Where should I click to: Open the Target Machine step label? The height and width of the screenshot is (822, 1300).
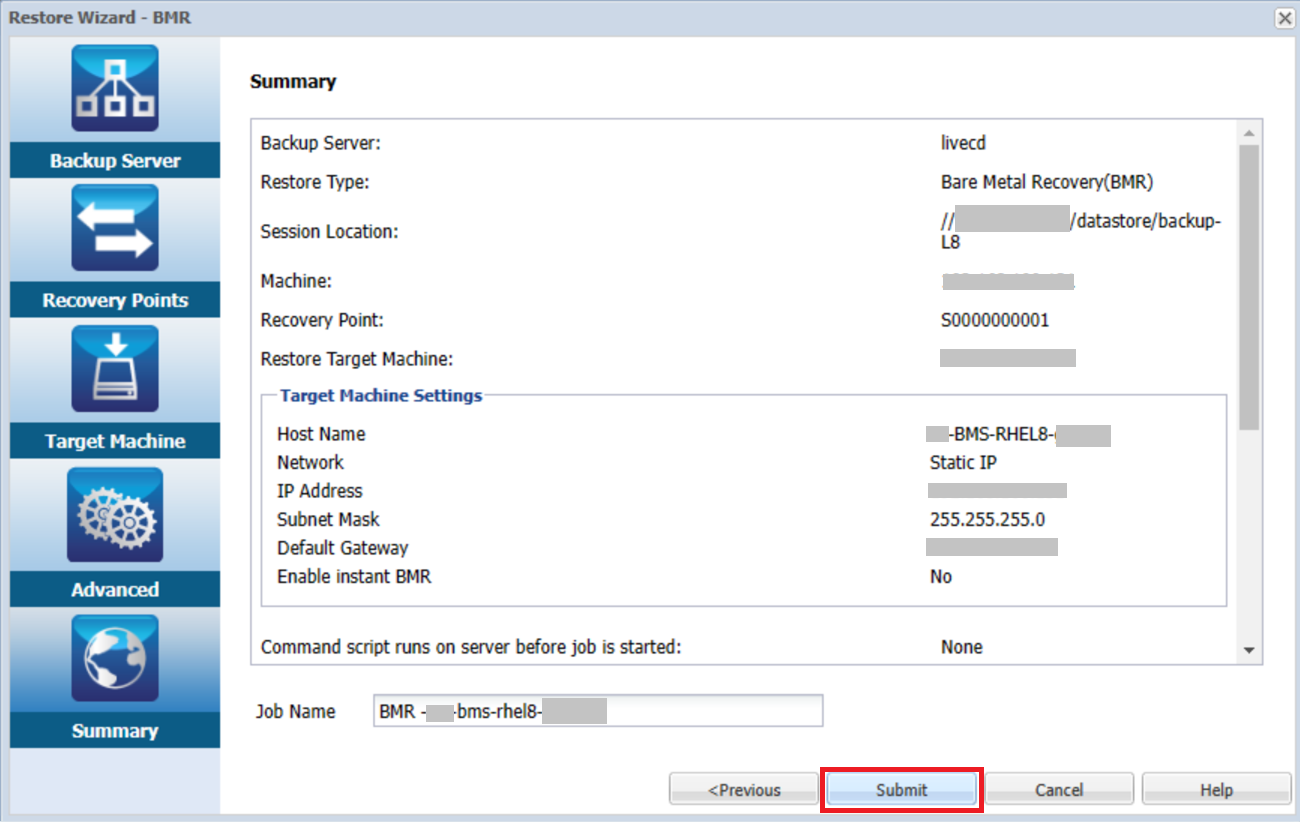click(115, 442)
